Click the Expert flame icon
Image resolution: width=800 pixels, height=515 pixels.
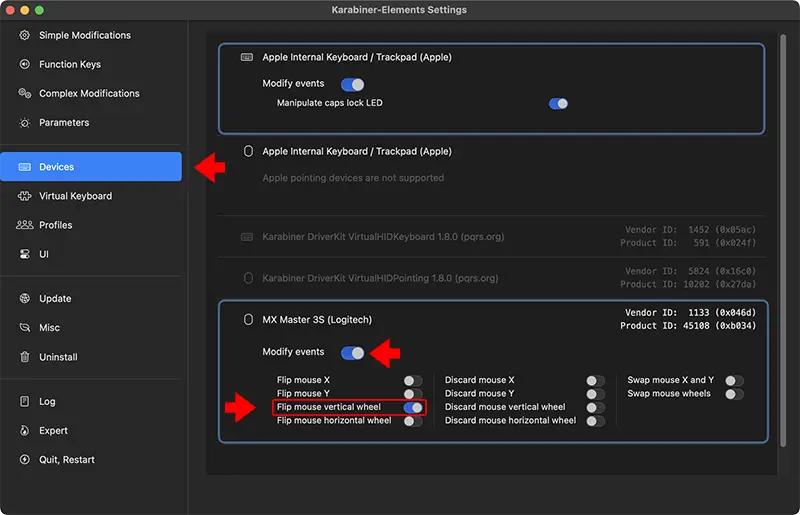(24, 430)
